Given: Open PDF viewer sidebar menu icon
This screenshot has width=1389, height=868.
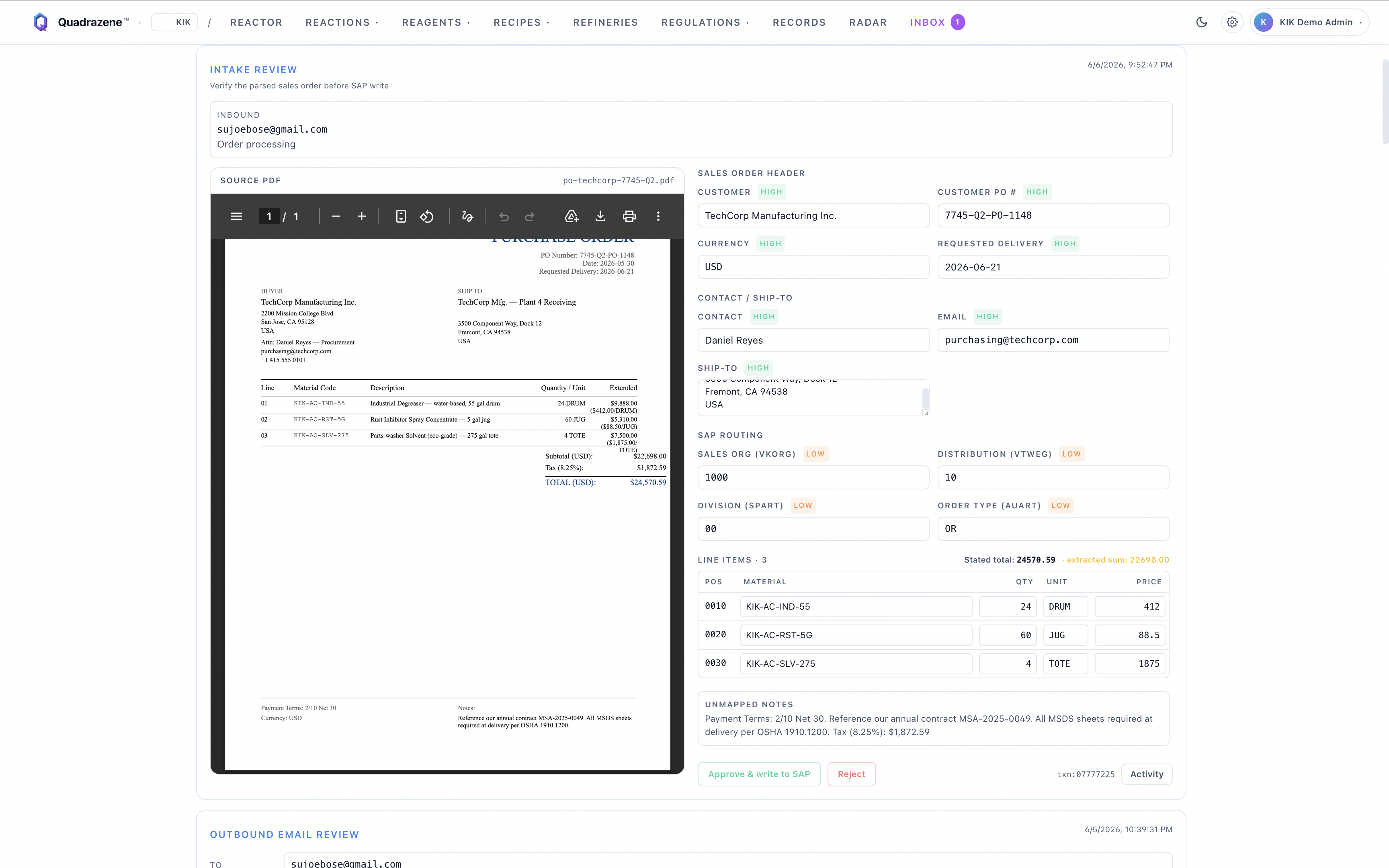Looking at the screenshot, I should [236, 217].
